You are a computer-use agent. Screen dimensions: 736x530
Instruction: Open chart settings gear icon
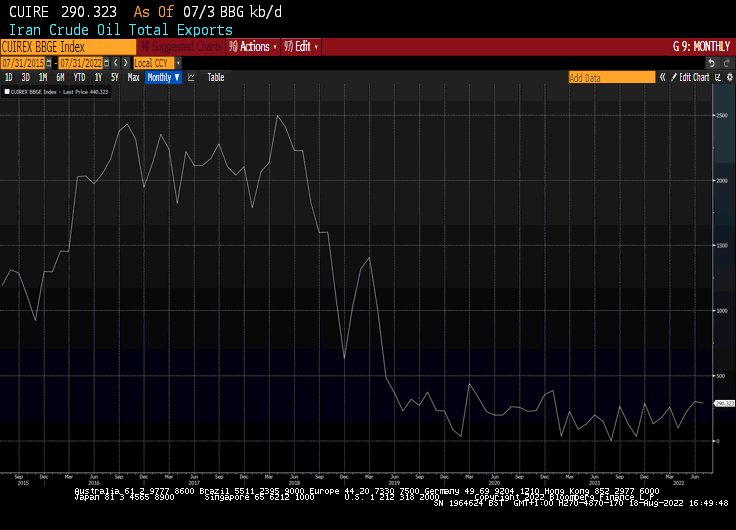tap(729, 77)
